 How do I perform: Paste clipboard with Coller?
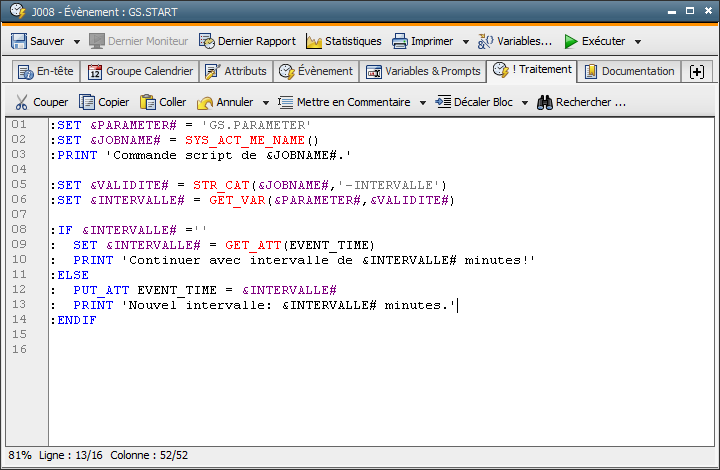click(x=163, y=102)
